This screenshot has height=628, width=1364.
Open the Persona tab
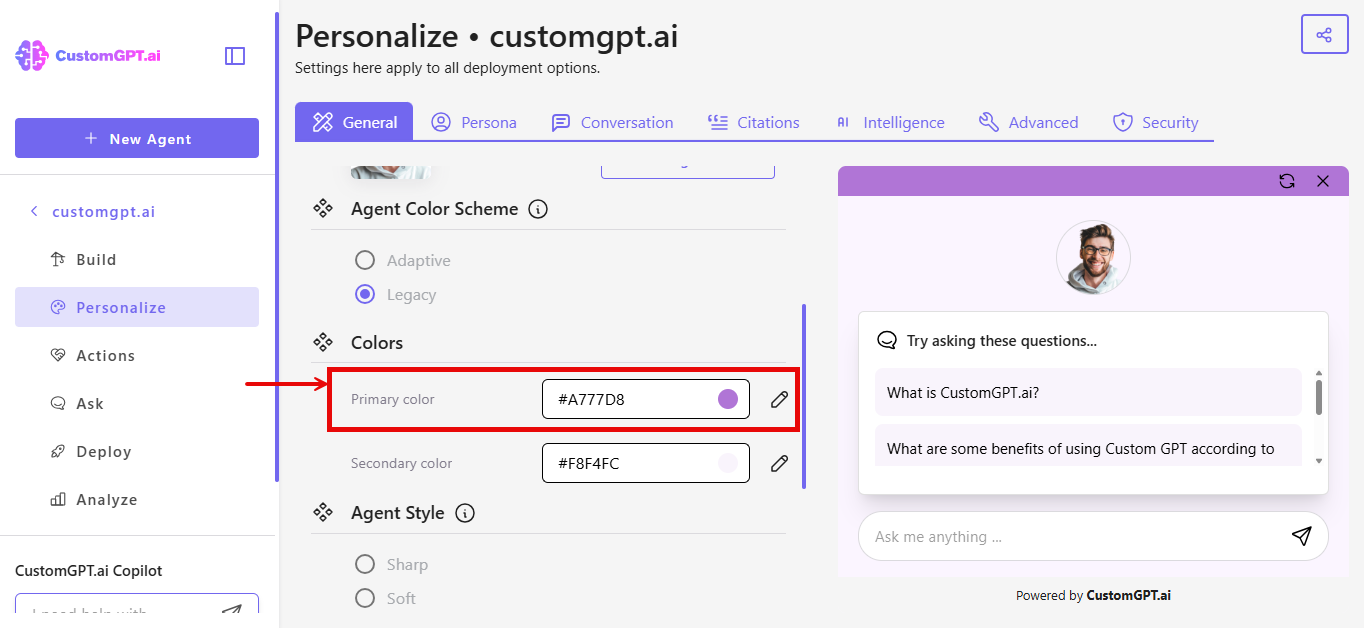[474, 122]
